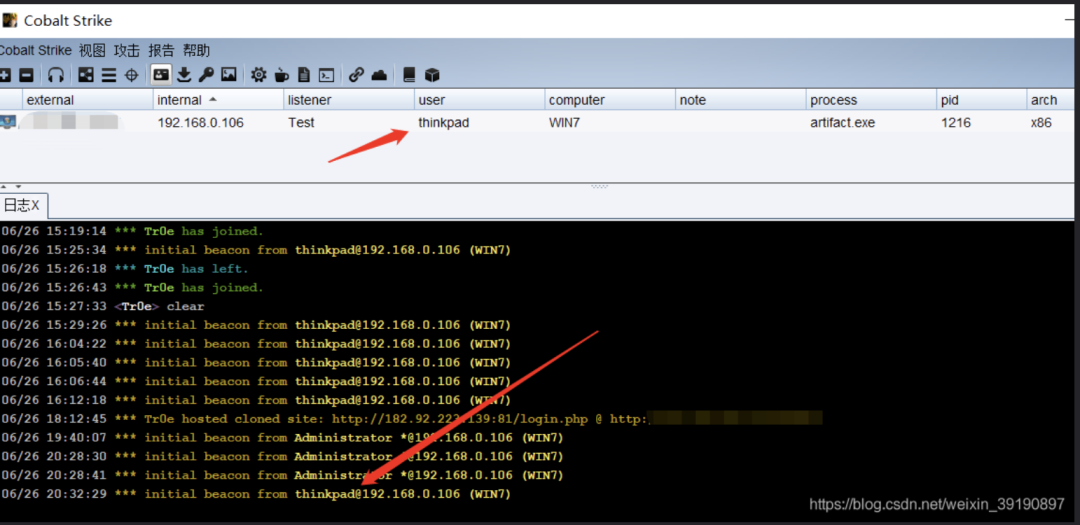Open Keystrokes view key icon
This screenshot has width=1080, height=525.
click(x=206, y=74)
